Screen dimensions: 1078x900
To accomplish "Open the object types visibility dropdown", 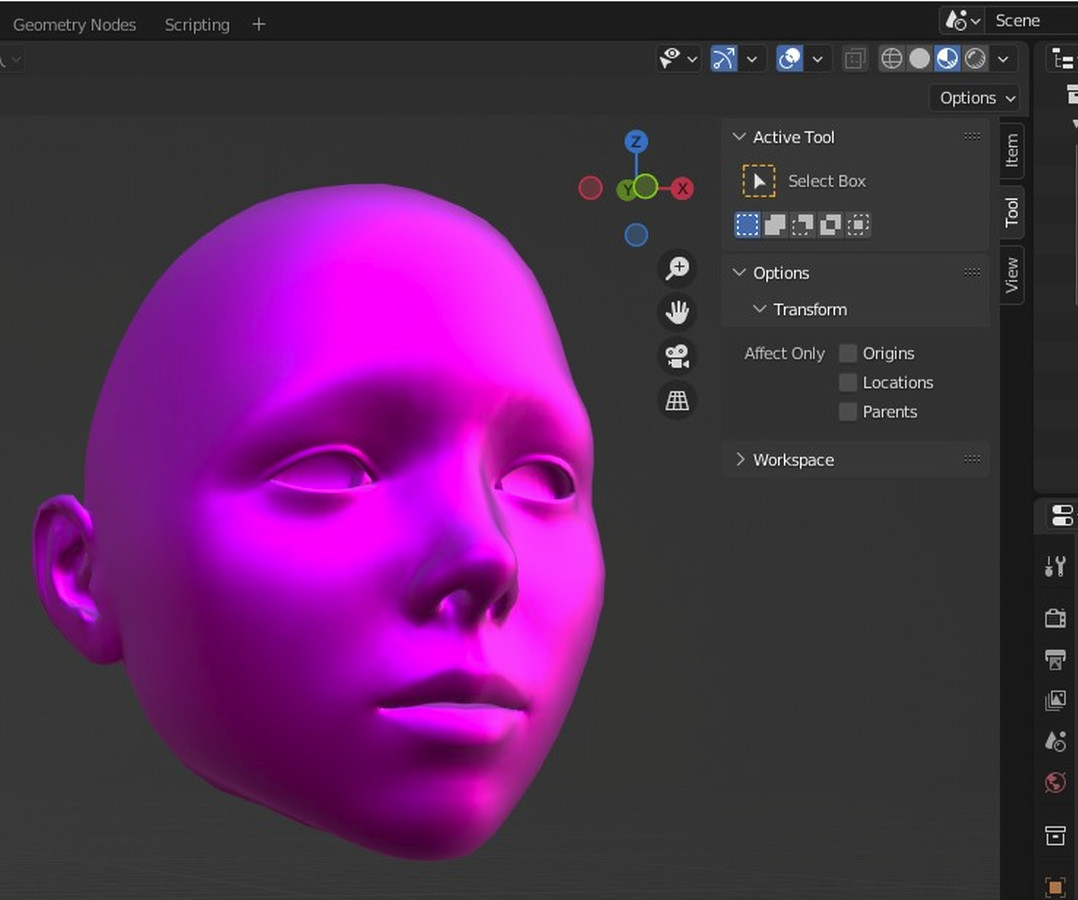I will pos(678,59).
